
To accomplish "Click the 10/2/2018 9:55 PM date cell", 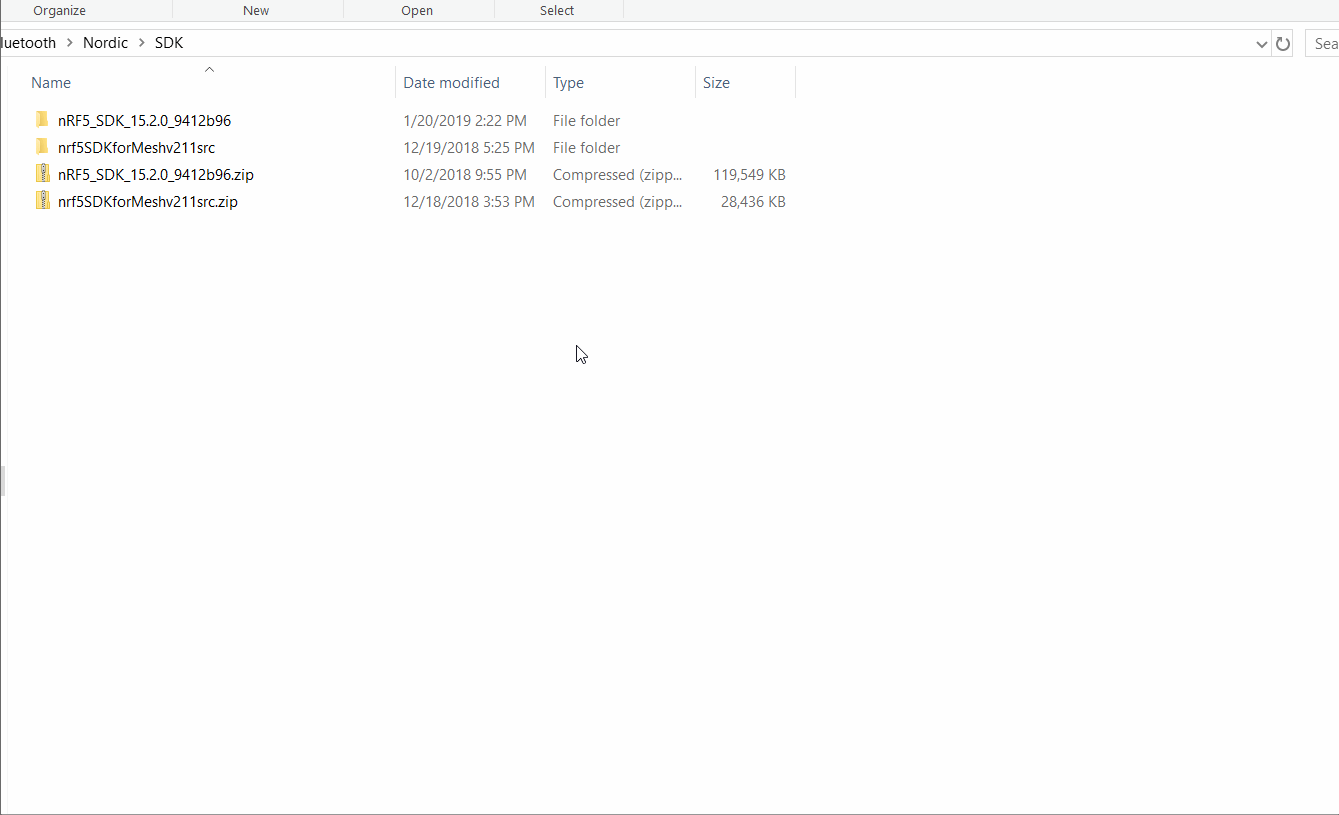I will pos(465,174).
